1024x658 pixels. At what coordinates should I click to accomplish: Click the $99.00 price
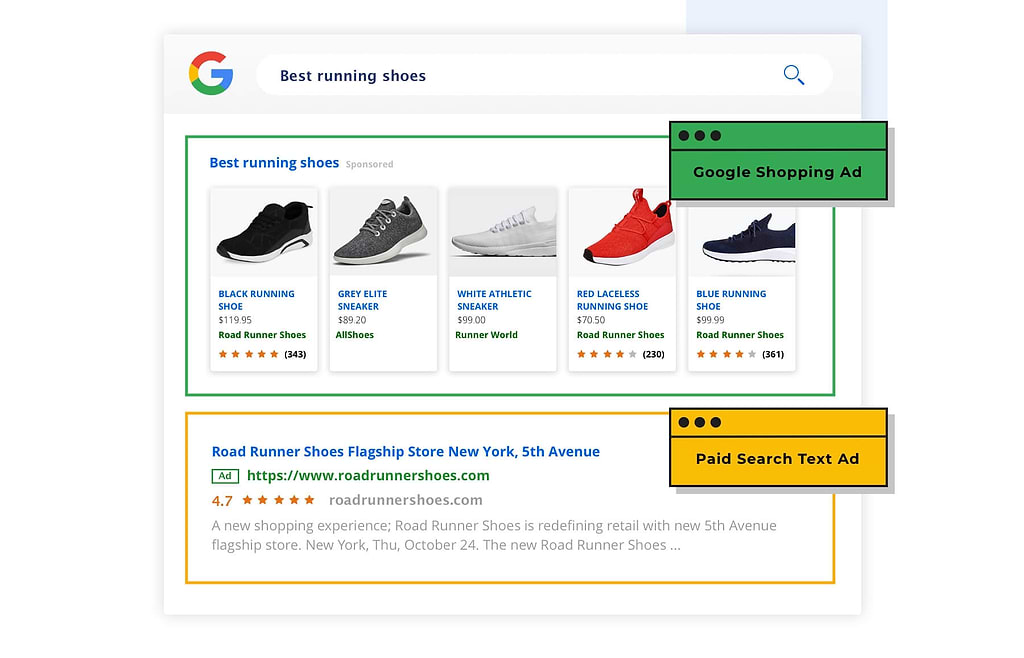472,320
